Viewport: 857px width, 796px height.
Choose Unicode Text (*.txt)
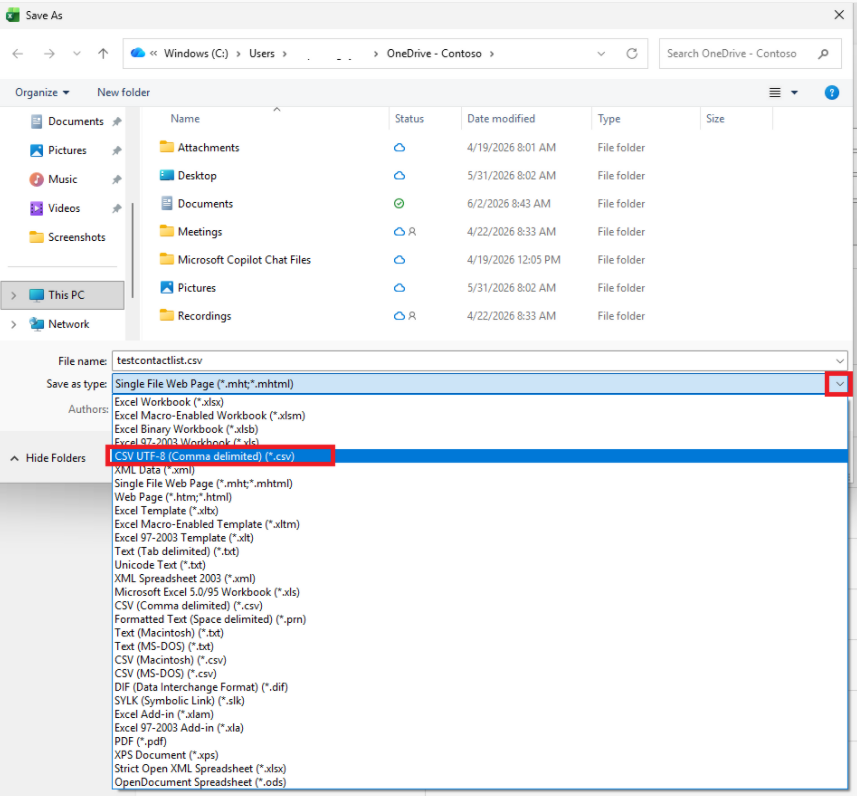click(x=480, y=565)
